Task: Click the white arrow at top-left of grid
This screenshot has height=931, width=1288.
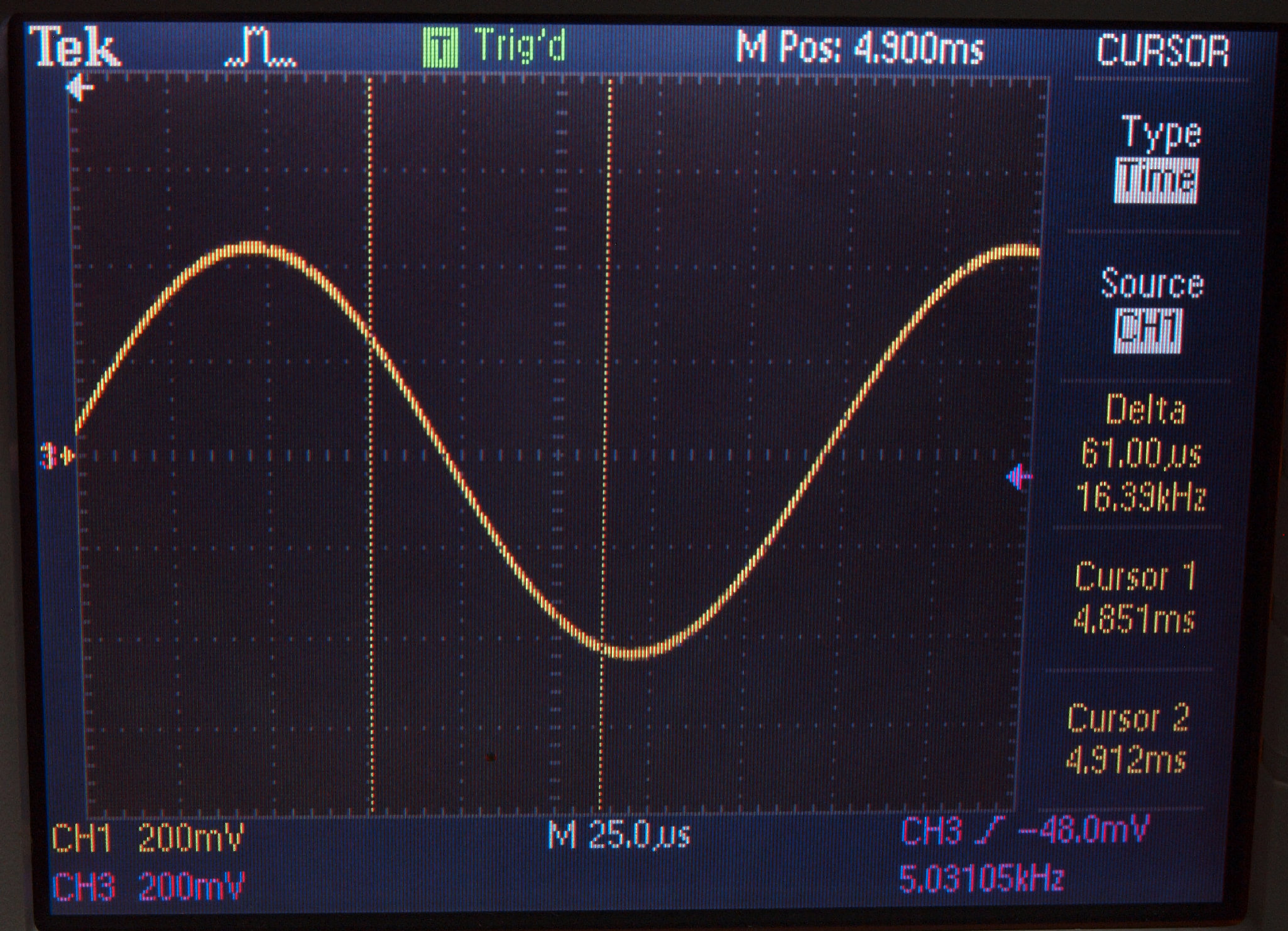Action: (x=80, y=87)
